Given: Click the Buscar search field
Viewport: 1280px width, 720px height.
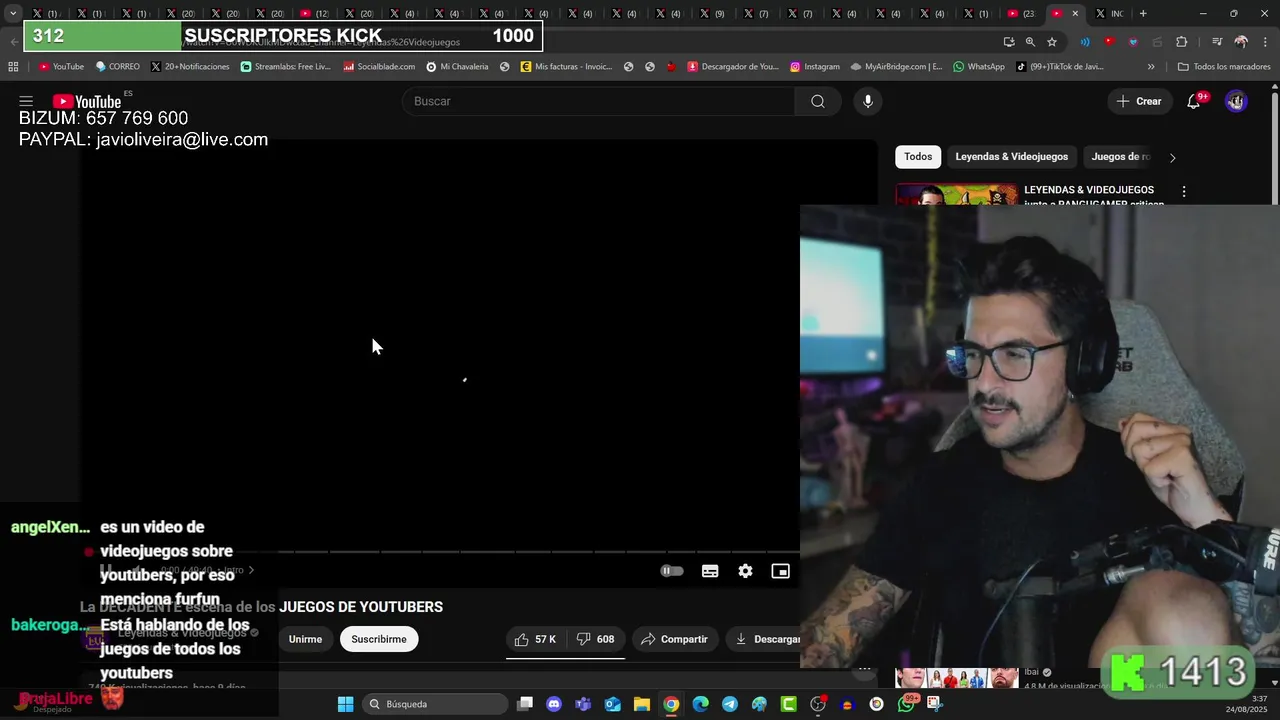Looking at the screenshot, I should pos(598,101).
